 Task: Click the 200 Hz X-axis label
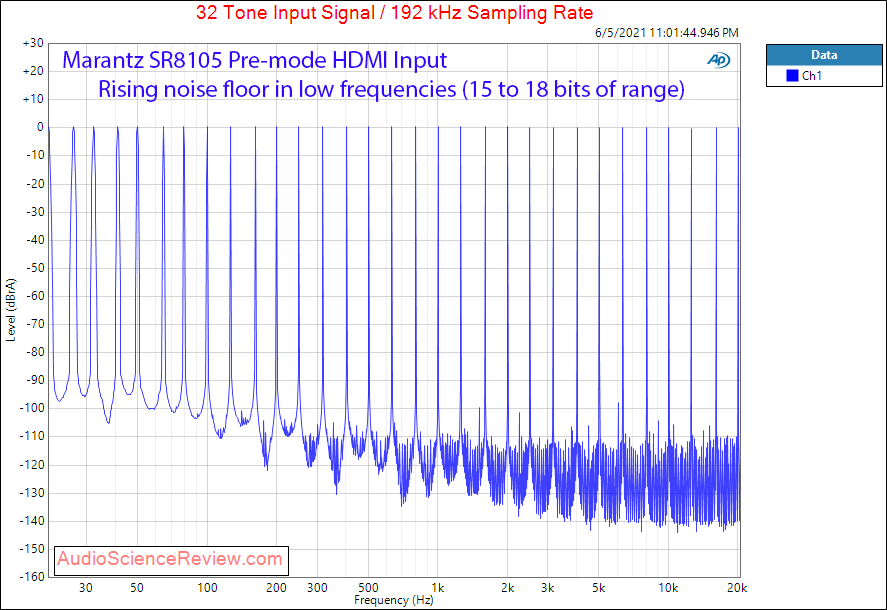tap(276, 588)
